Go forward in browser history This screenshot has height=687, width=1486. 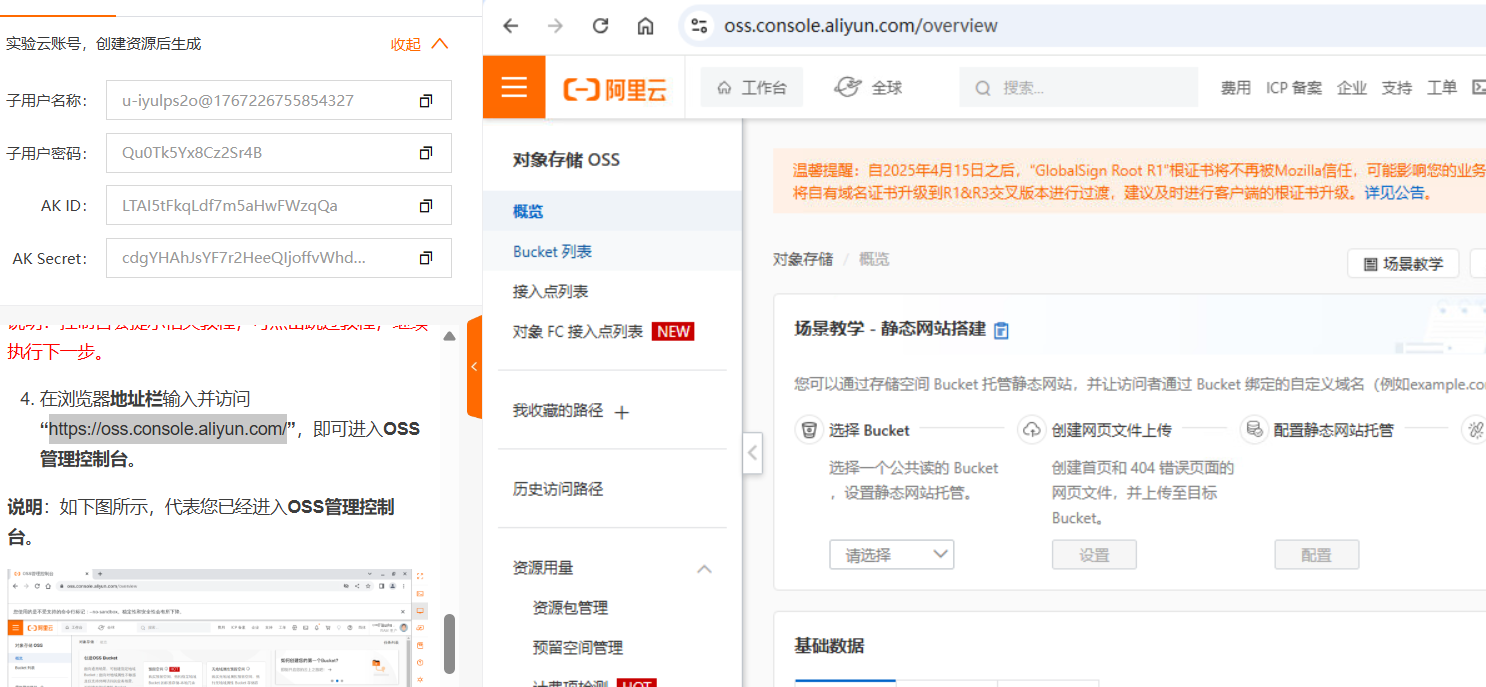[x=555, y=26]
